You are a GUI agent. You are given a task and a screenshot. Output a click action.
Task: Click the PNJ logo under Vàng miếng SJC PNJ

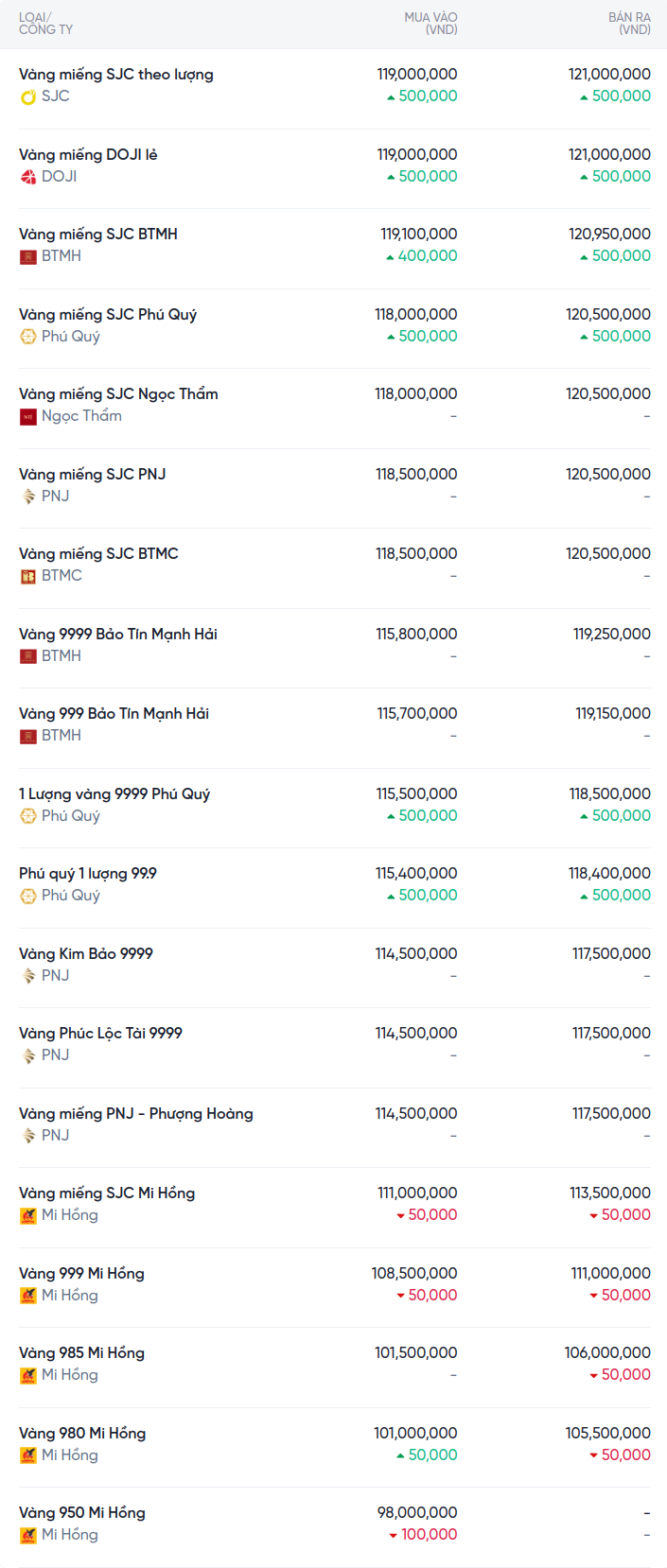coord(28,497)
